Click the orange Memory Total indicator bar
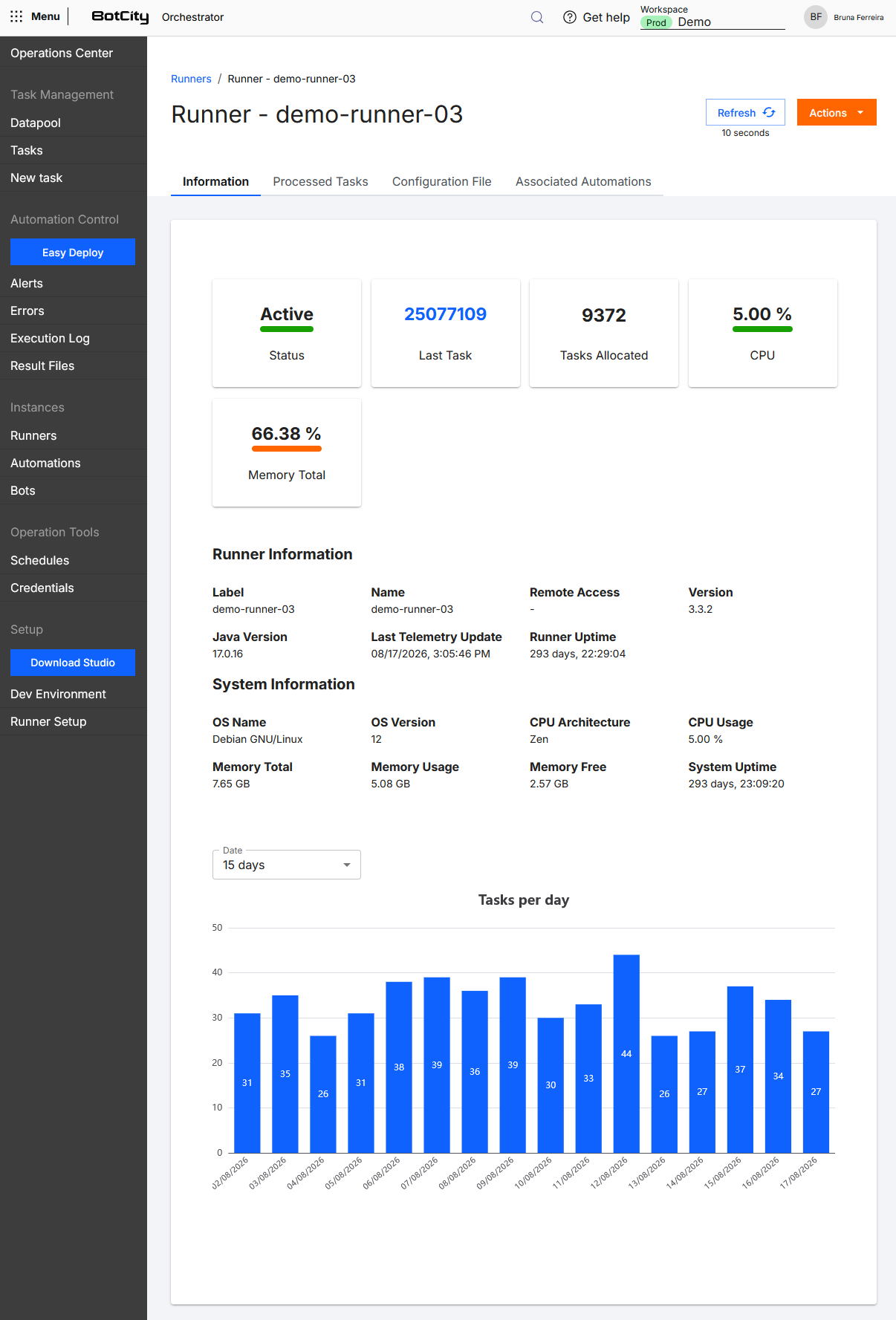Screen dimensions: 896x1320 287,449
